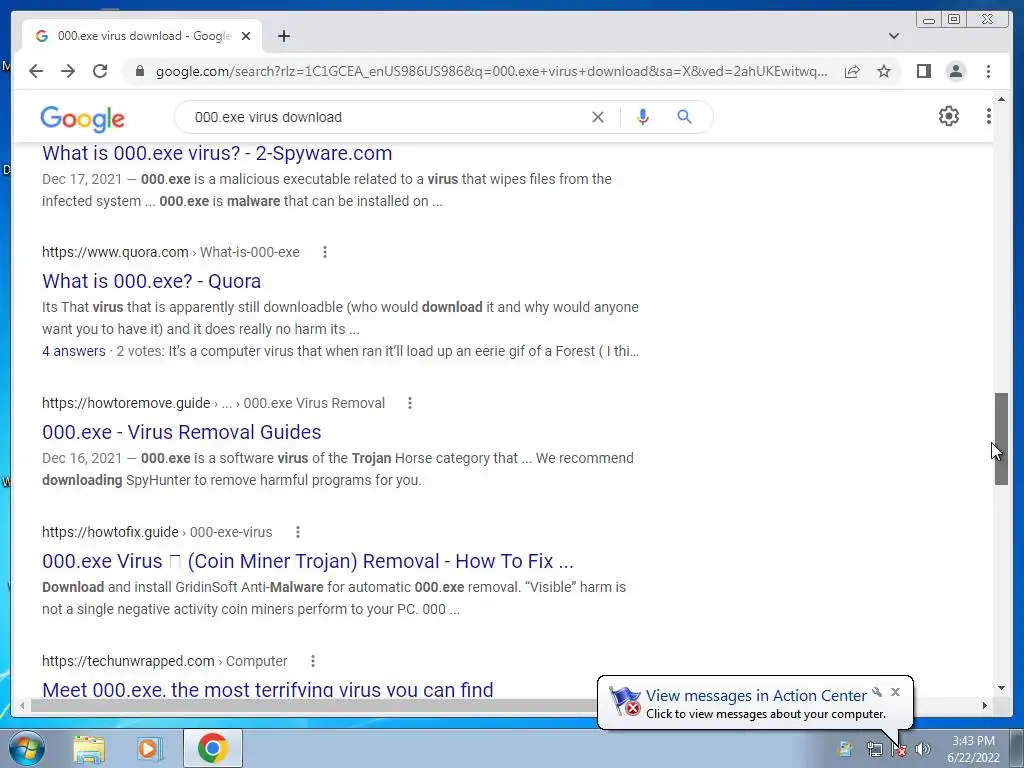Open the '000.exe - Virus Removal Guides' result

(x=182, y=432)
